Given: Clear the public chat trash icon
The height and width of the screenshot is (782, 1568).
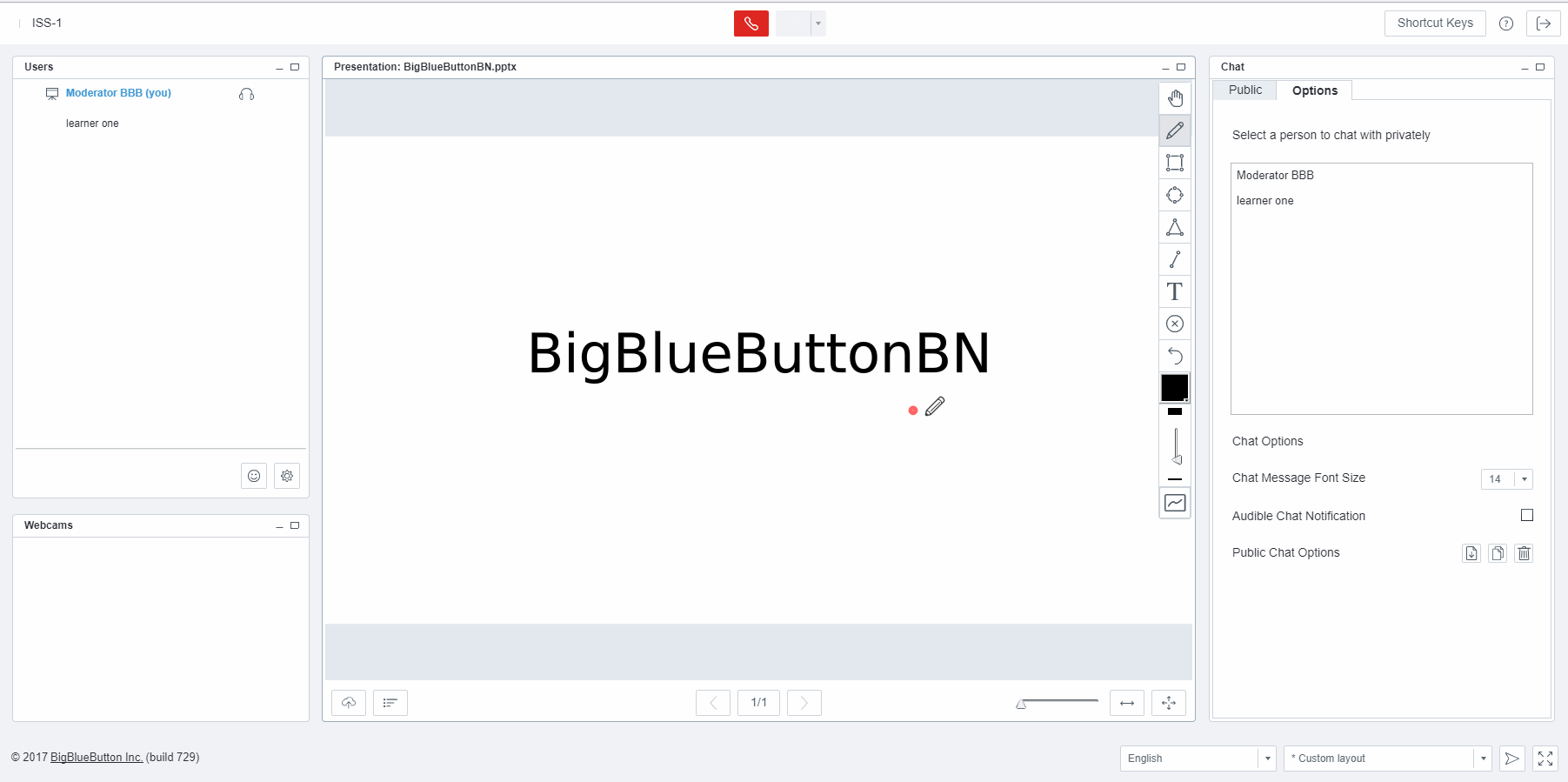Looking at the screenshot, I should click(1524, 553).
